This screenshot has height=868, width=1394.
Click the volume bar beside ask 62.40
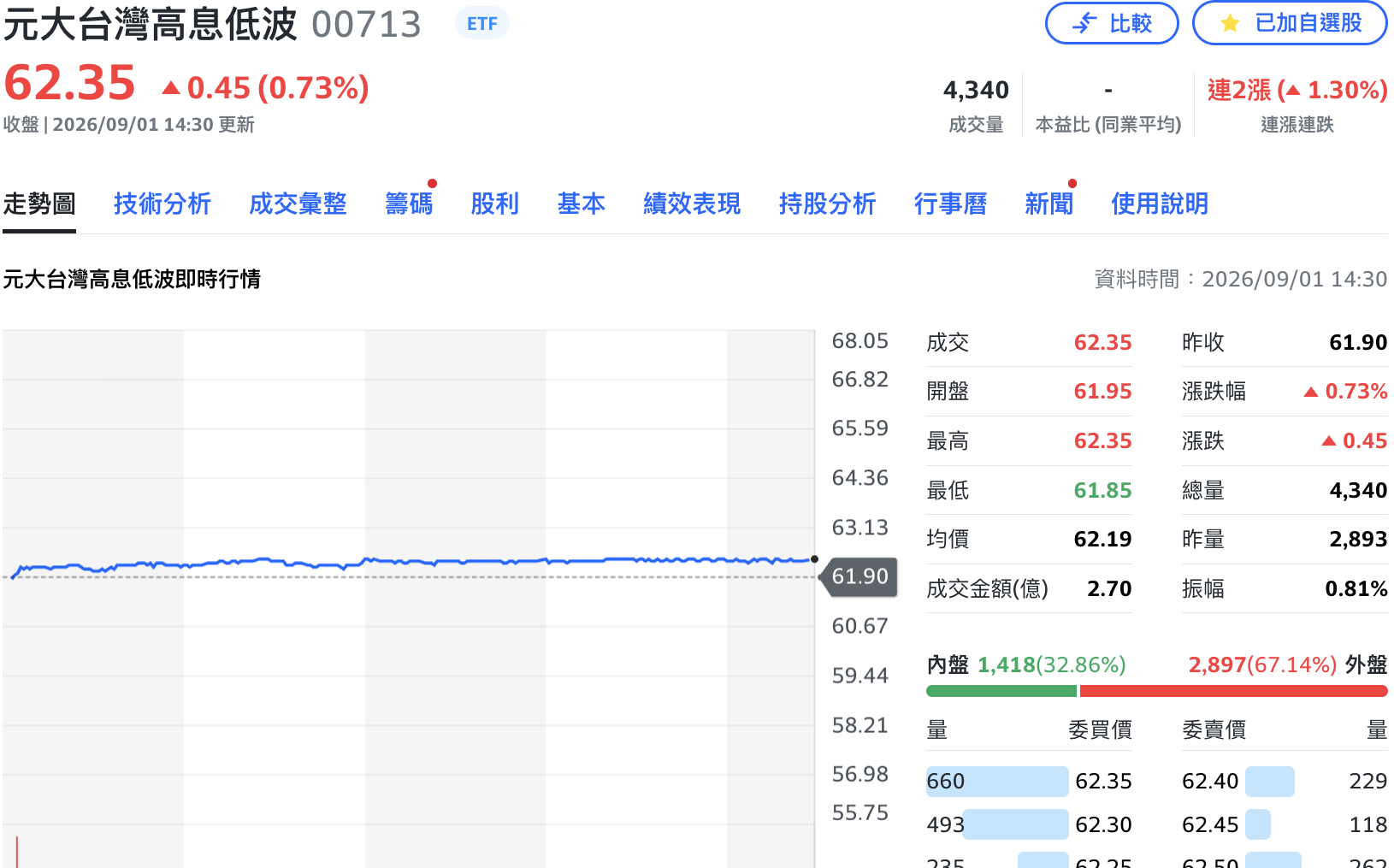1270,782
